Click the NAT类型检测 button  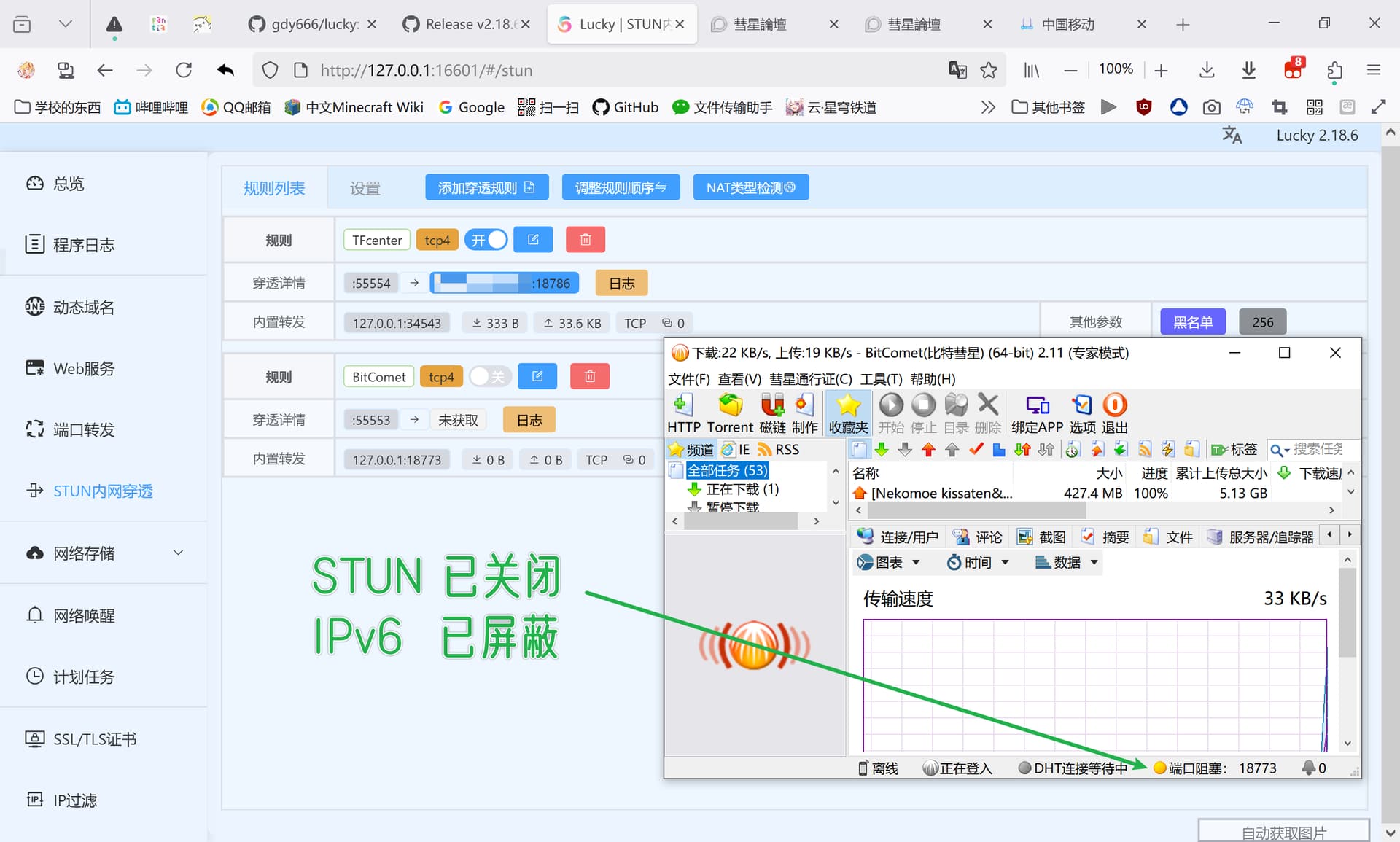(750, 187)
